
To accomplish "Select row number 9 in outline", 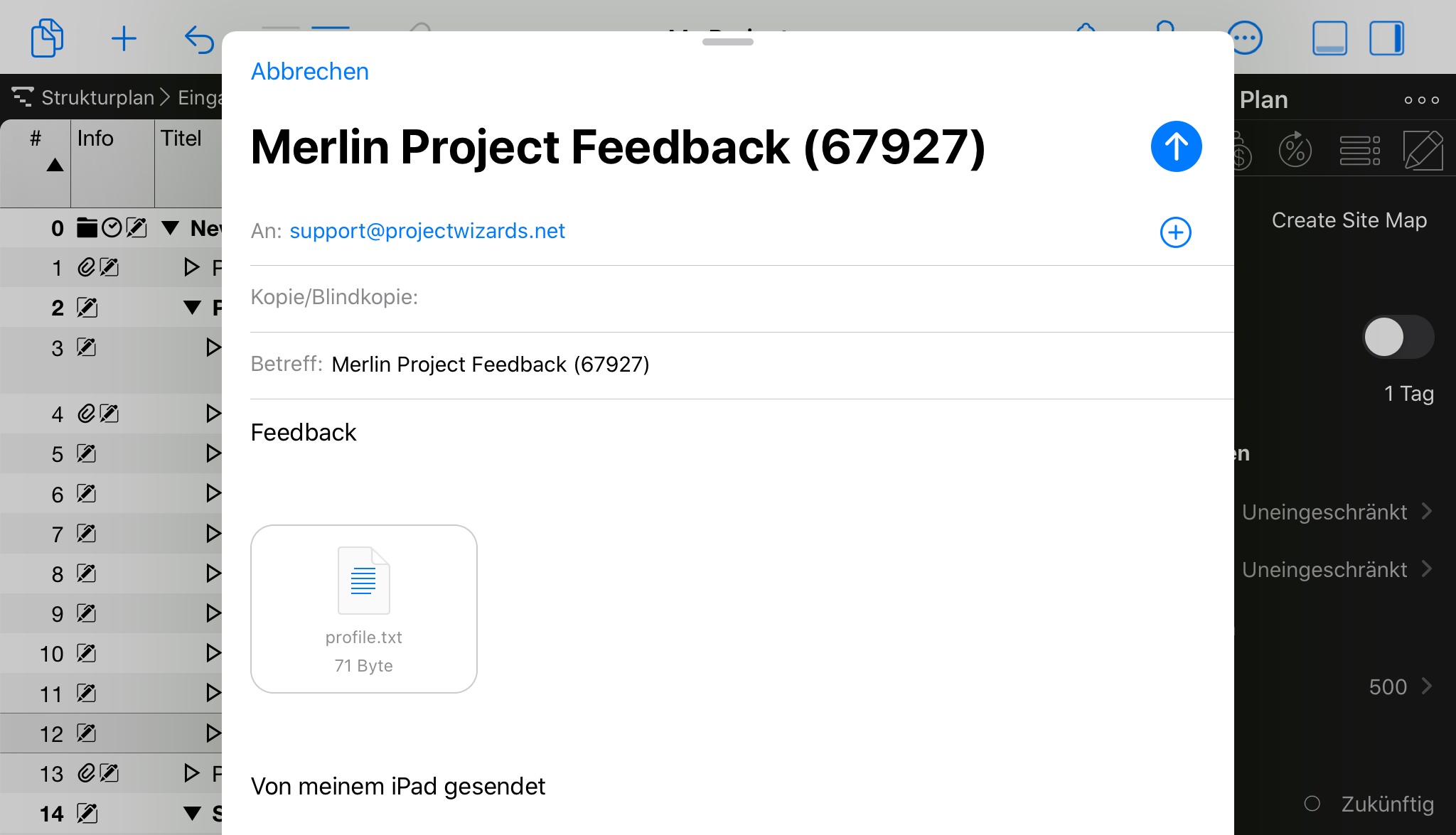I will point(58,613).
